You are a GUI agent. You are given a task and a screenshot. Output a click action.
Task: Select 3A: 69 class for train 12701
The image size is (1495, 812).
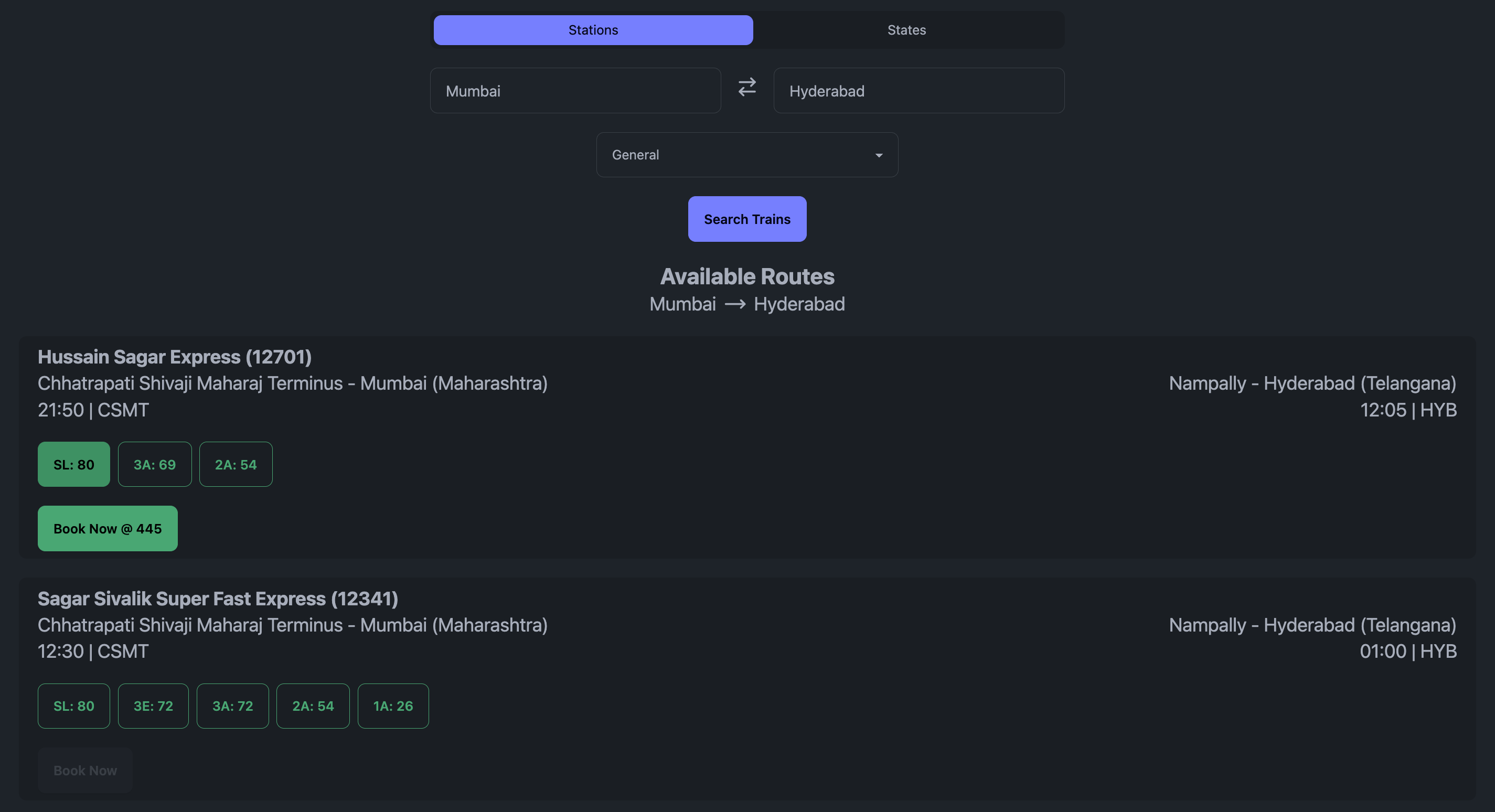click(x=154, y=464)
